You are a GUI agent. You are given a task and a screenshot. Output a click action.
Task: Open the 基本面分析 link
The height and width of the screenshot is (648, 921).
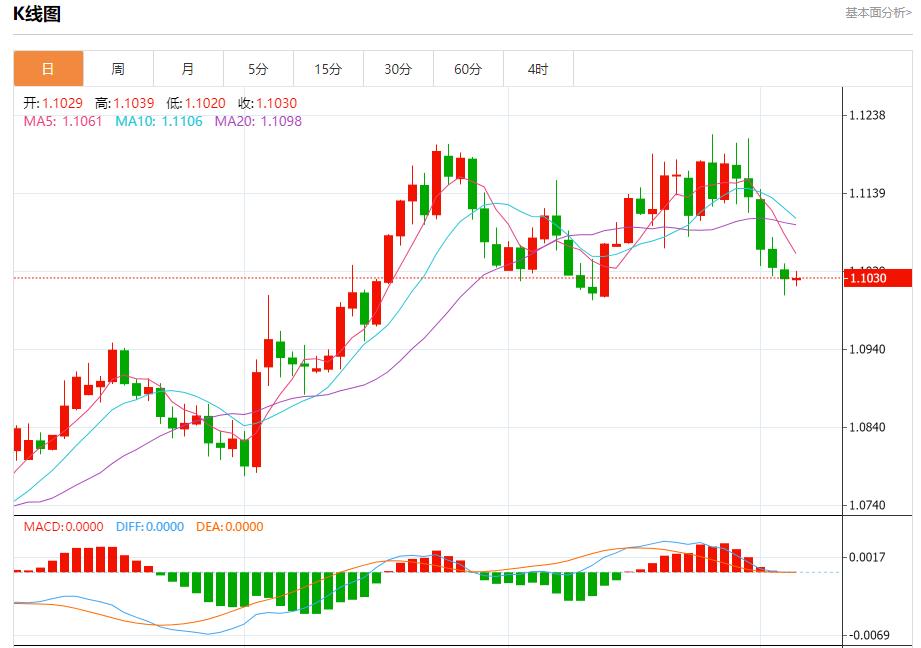(877, 13)
